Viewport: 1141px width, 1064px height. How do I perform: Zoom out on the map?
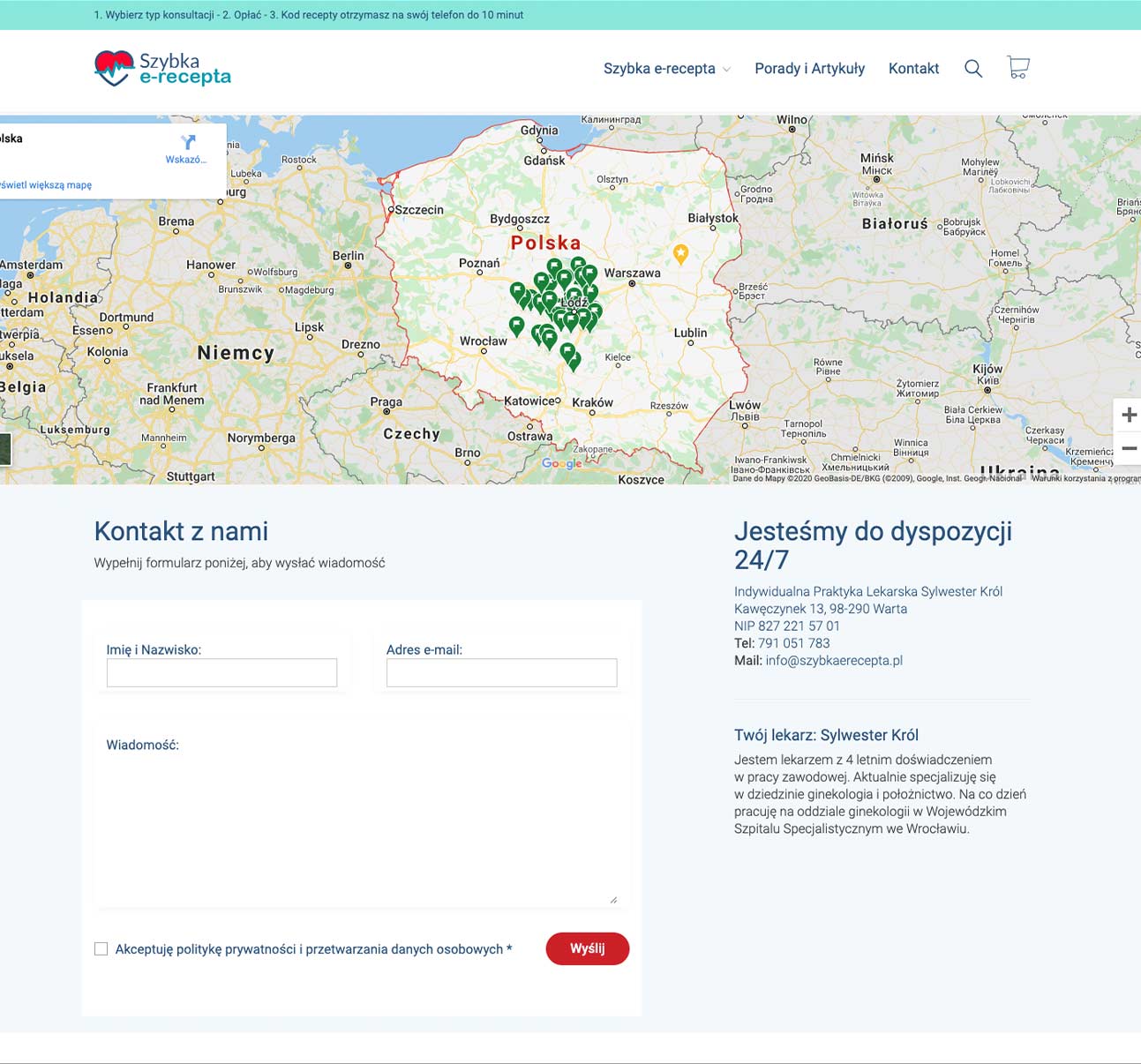(x=1129, y=448)
